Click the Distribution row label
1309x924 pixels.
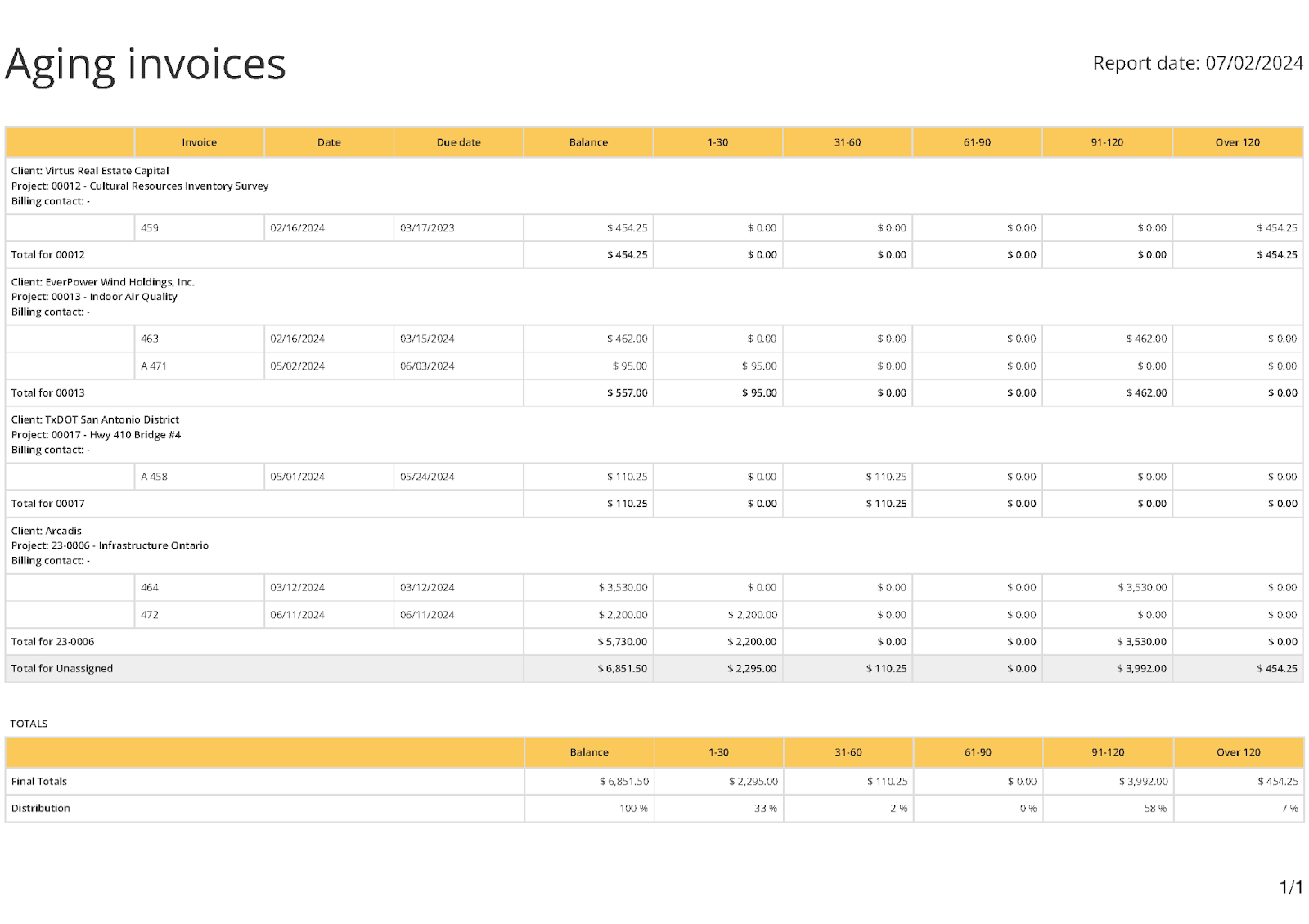pos(41,809)
